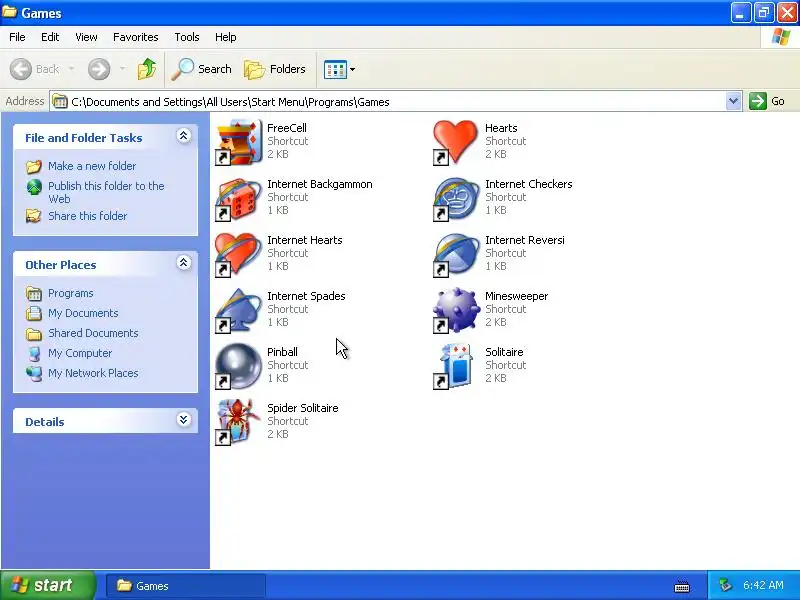Click the My Network Places sidebar icon
This screenshot has height=600, width=800.
pyautogui.click(x=34, y=373)
